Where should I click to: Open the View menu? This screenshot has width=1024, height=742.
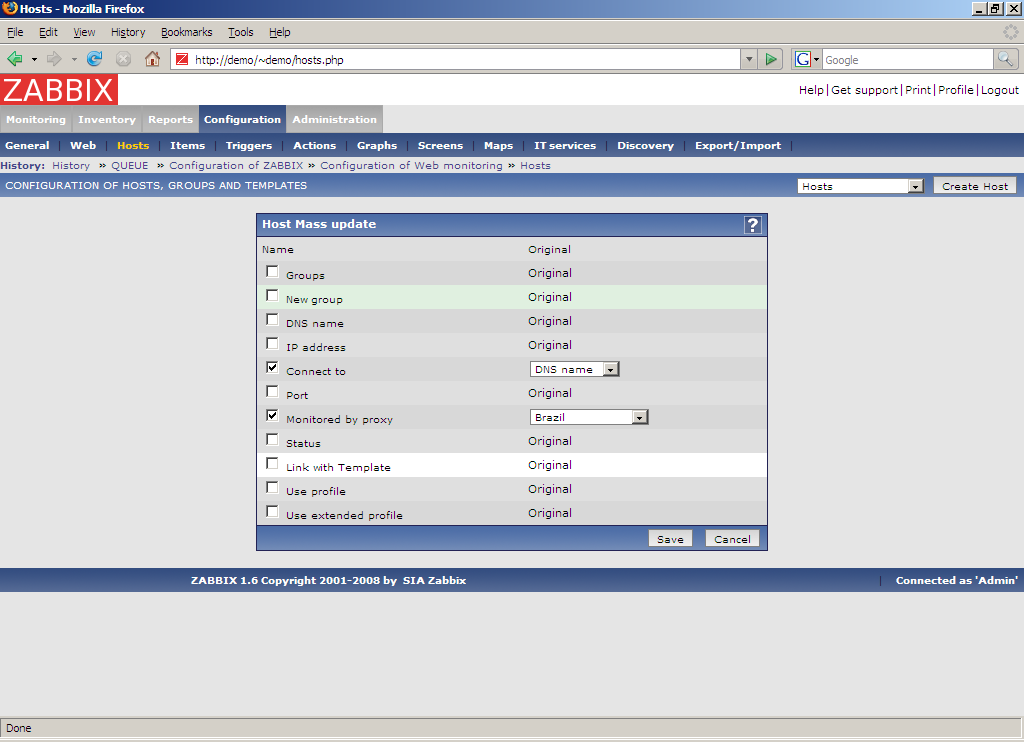(84, 32)
